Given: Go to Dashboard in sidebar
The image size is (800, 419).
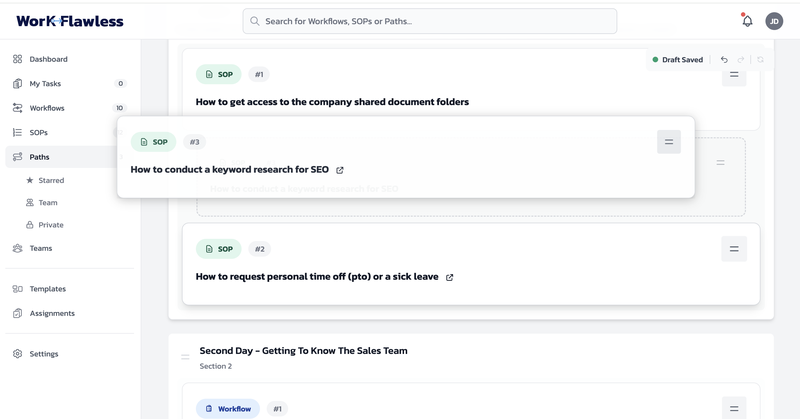Looking at the screenshot, I should [48, 59].
